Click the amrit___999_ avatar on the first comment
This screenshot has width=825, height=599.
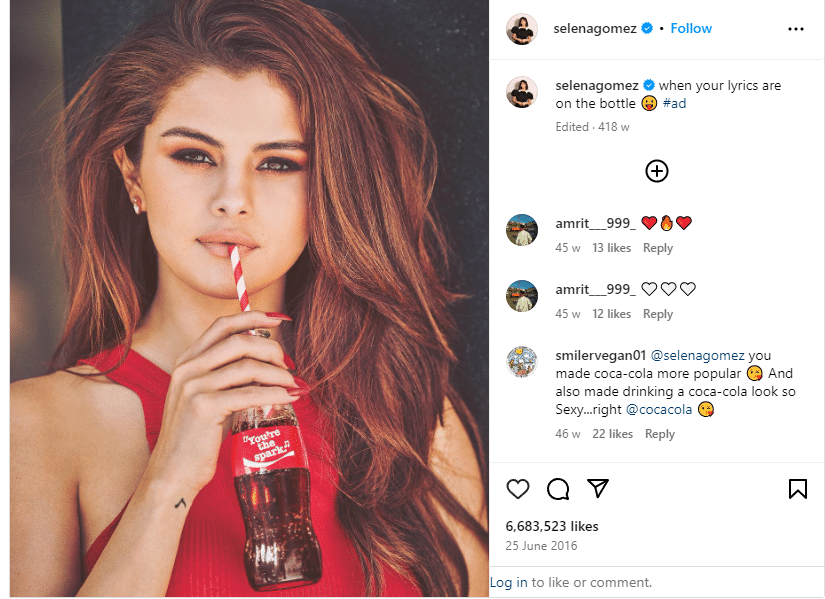click(x=522, y=229)
